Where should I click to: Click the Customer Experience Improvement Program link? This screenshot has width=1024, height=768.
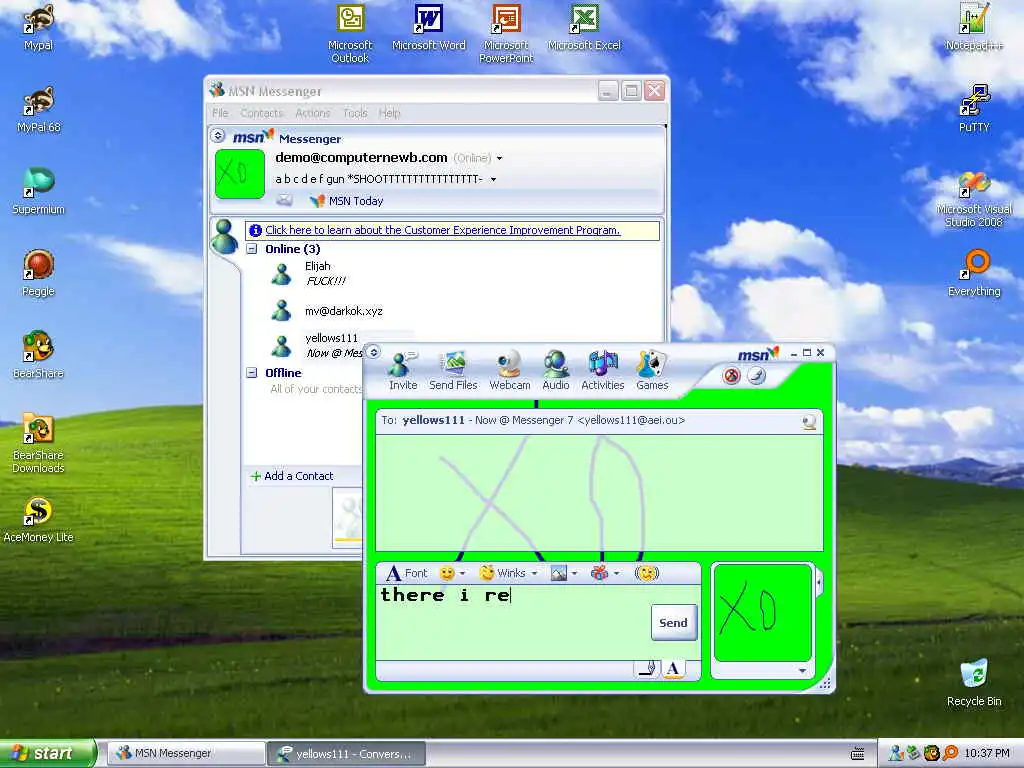442,230
